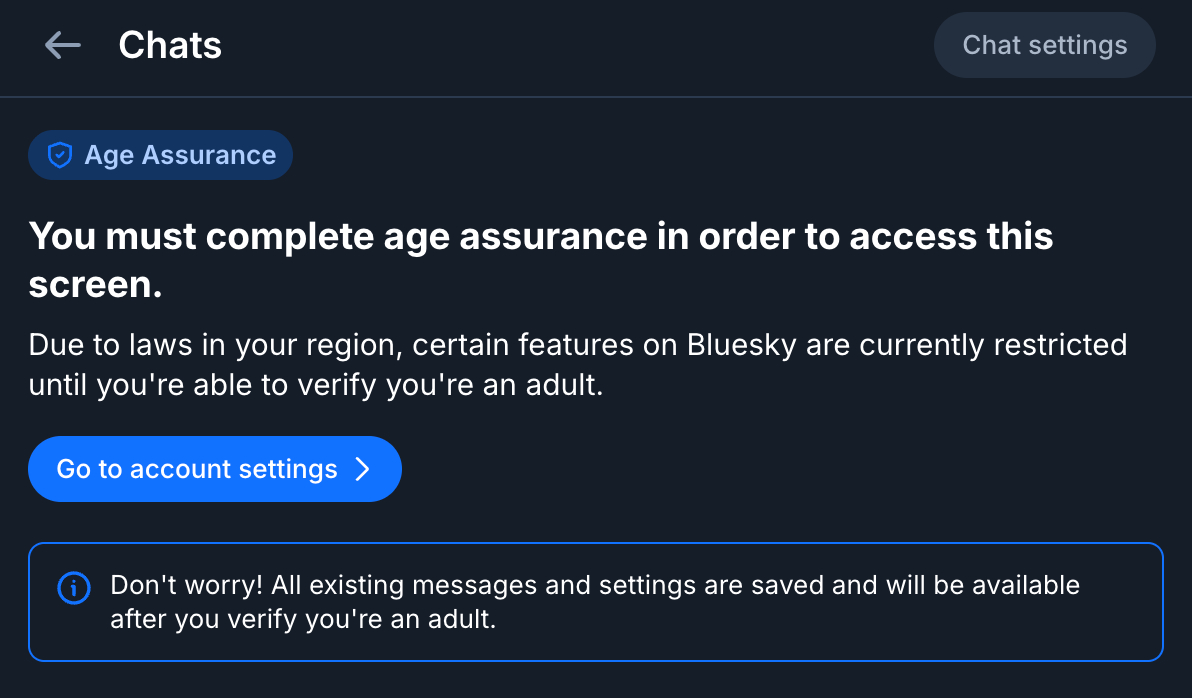The height and width of the screenshot is (698, 1192).
Task: Select the Chats page title
Action: tap(170, 45)
